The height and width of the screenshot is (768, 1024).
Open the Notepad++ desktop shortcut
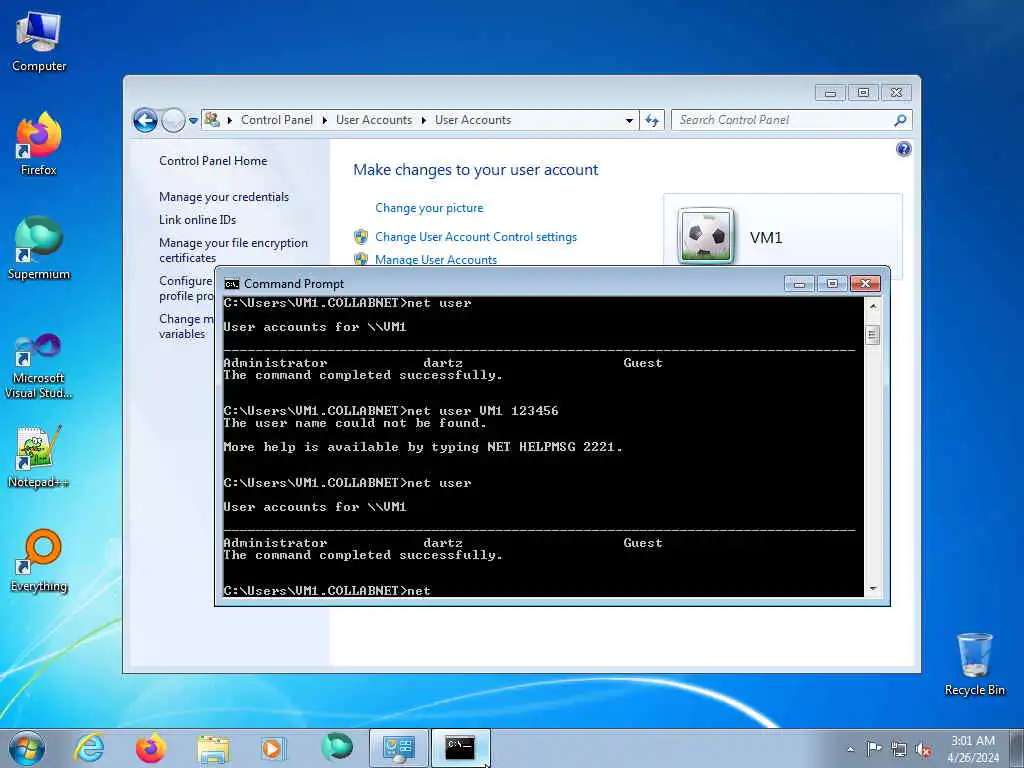pos(39,457)
